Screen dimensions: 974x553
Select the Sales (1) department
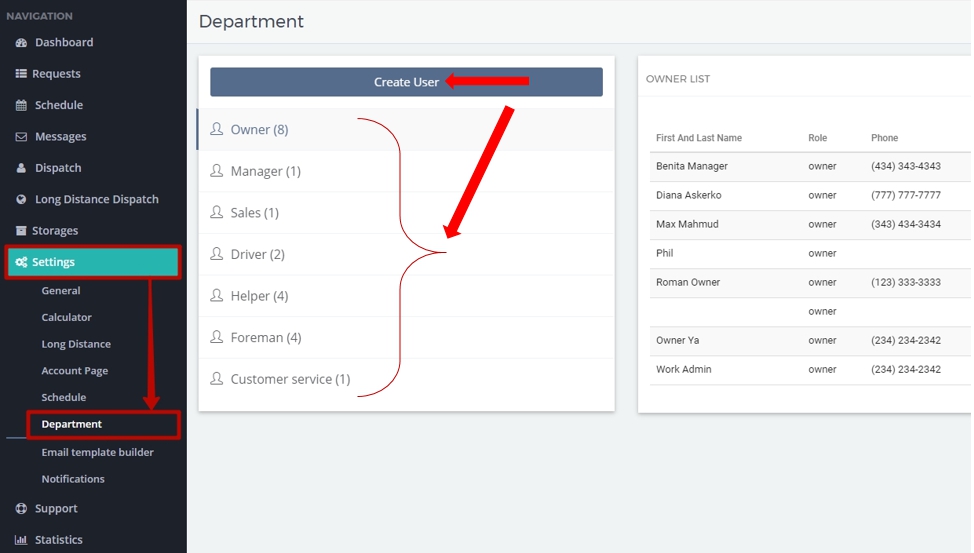tap(406, 213)
